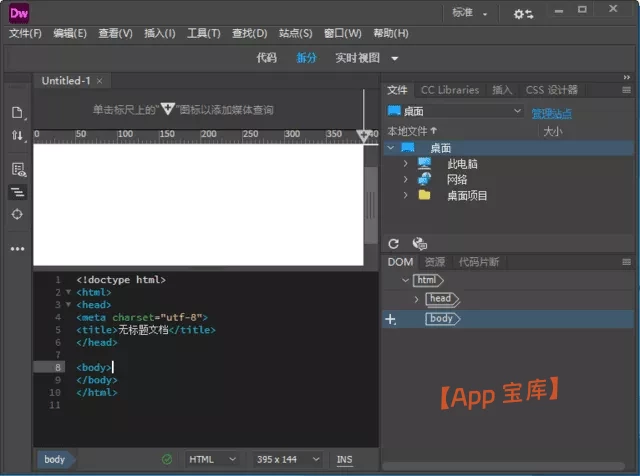Open the view mode dropdown arrow next to 实时视图
Viewport: 640px width, 476px height.
click(395, 58)
